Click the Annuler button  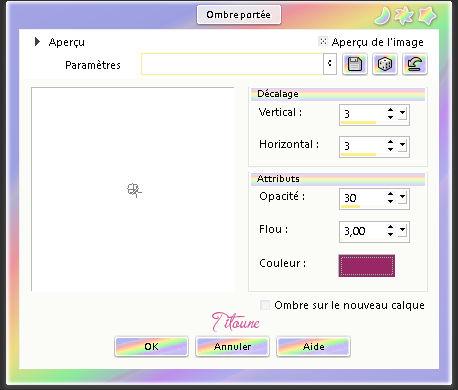pyautogui.click(x=232, y=347)
